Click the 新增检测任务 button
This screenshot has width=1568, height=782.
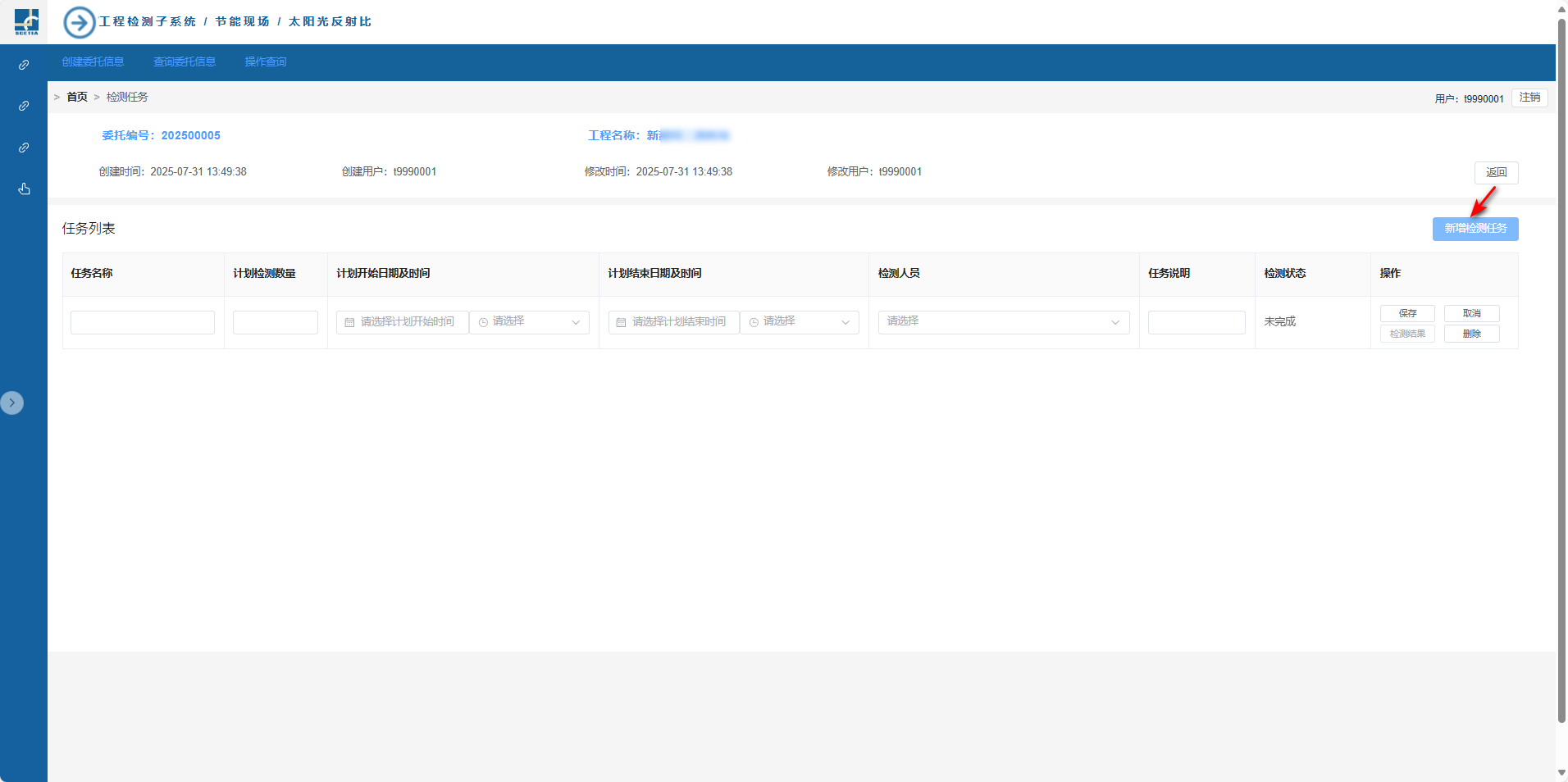pos(1475,229)
